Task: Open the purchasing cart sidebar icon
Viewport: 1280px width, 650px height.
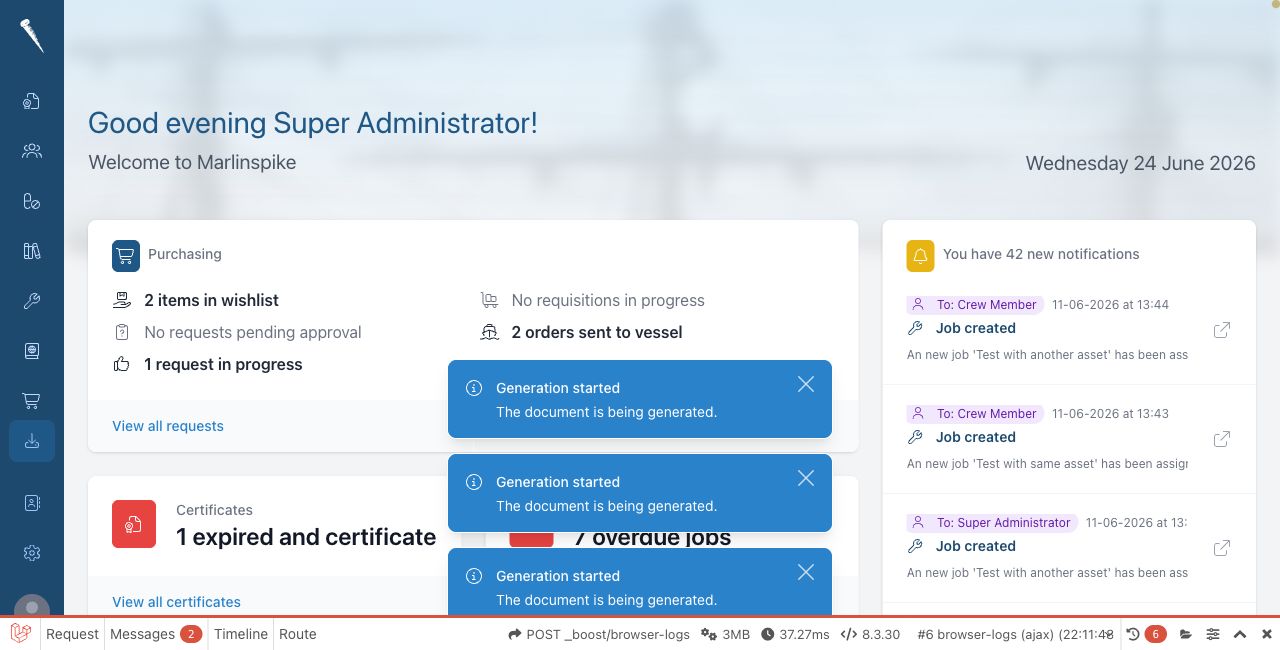Action: click(x=32, y=401)
